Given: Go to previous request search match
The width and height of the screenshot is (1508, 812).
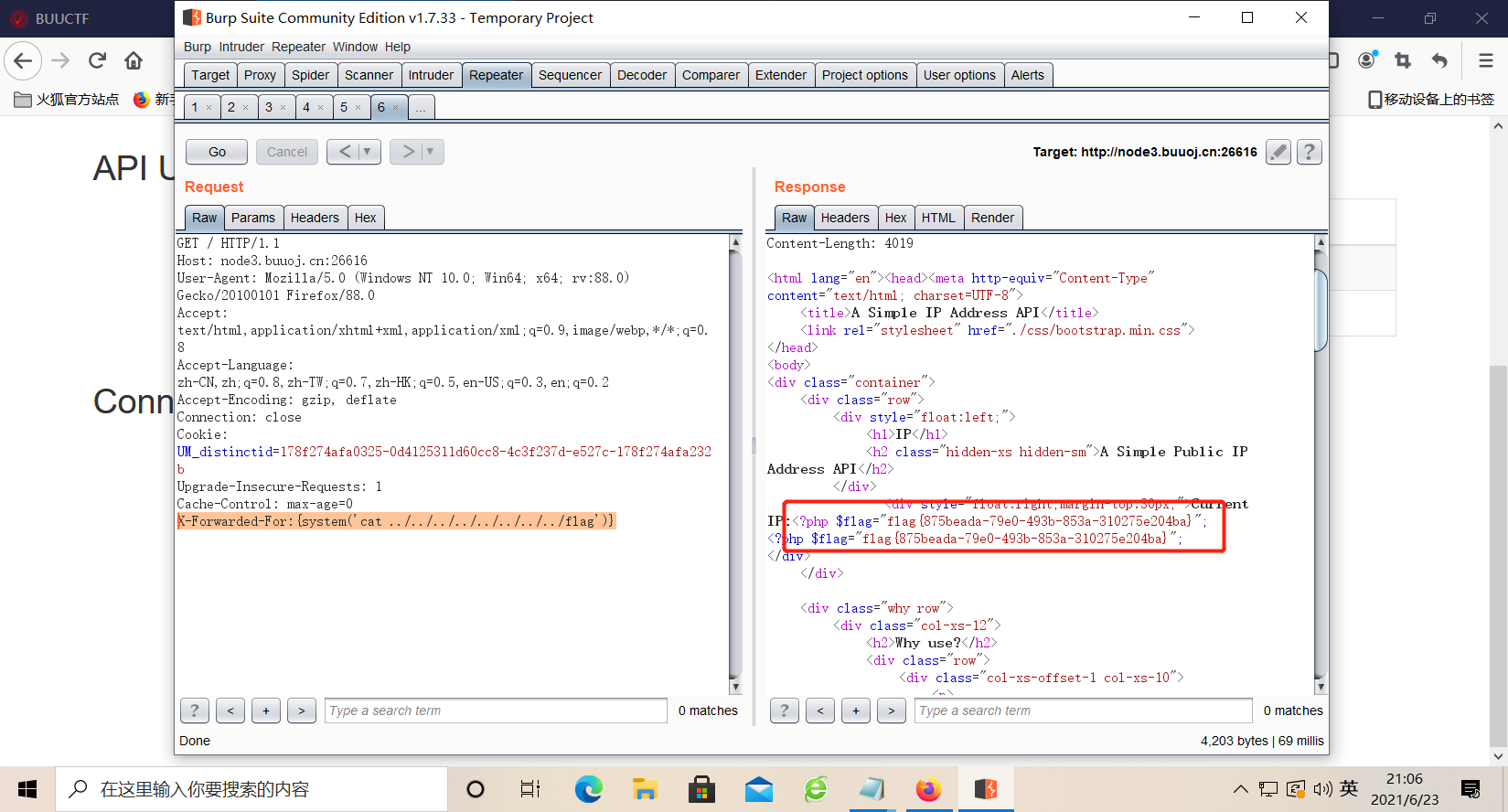Looking at the screenshot, I should click(x=230, y=710).
